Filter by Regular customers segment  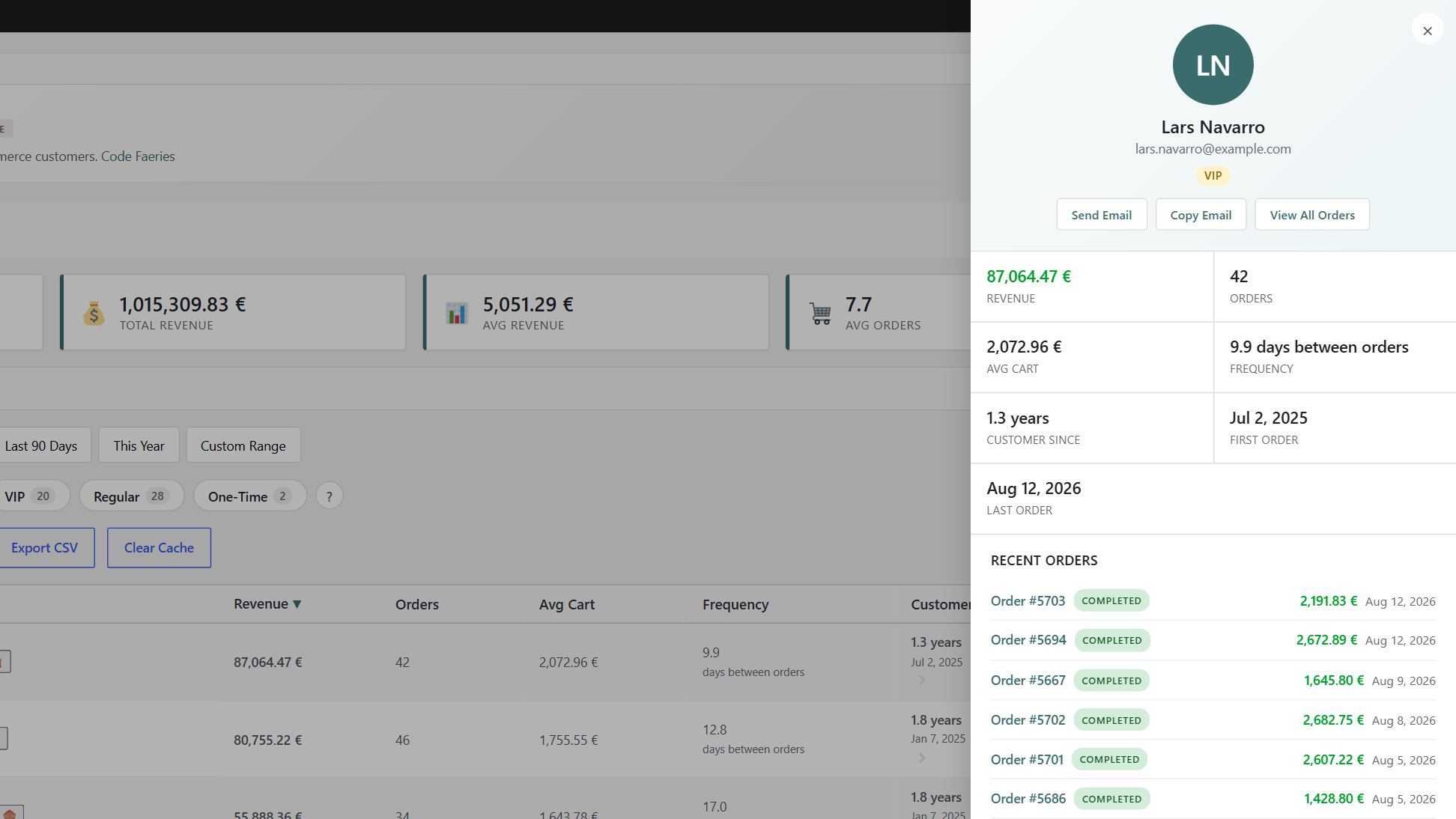click(132, 496)
